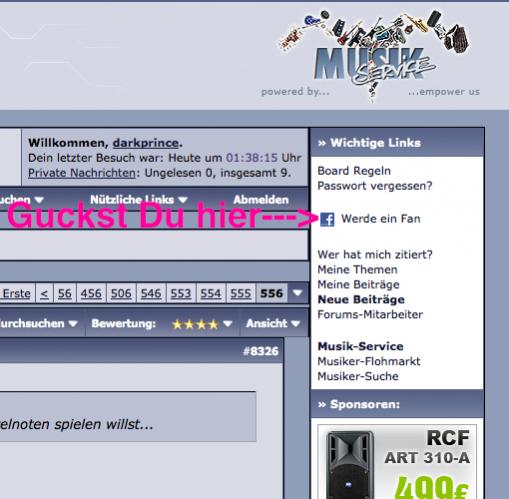This screenshot has height=499, width=509.
Task: Click post number #8326 permalink
Action: point(261,351)
